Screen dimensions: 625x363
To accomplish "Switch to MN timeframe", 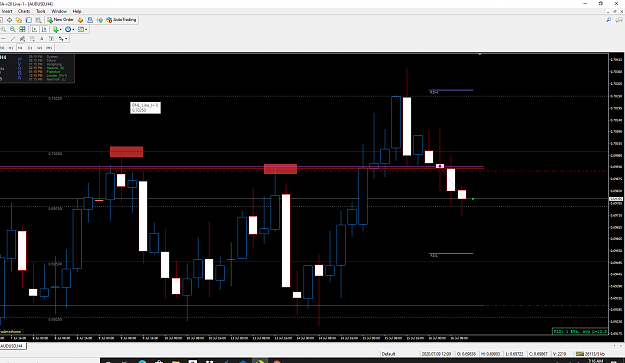I will pyautogui.click(x=49, y=48).
